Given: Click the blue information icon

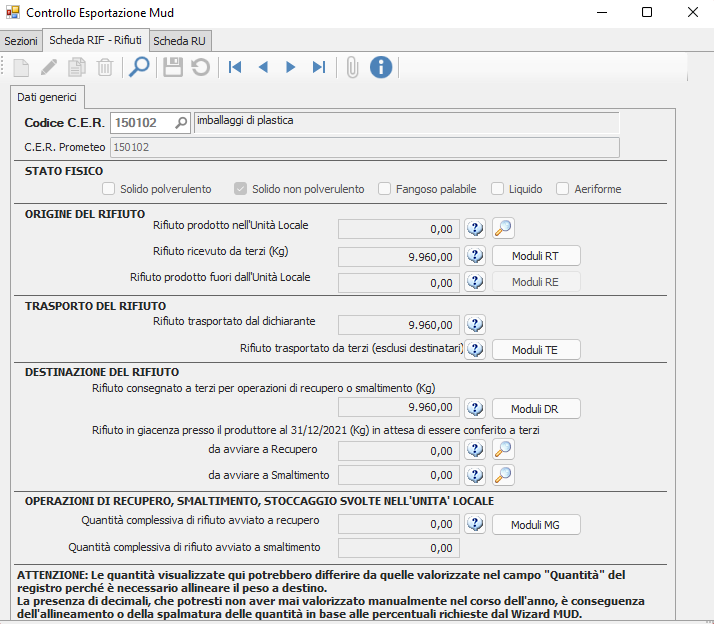Looking at the screenshot, I should click(381, 67).
